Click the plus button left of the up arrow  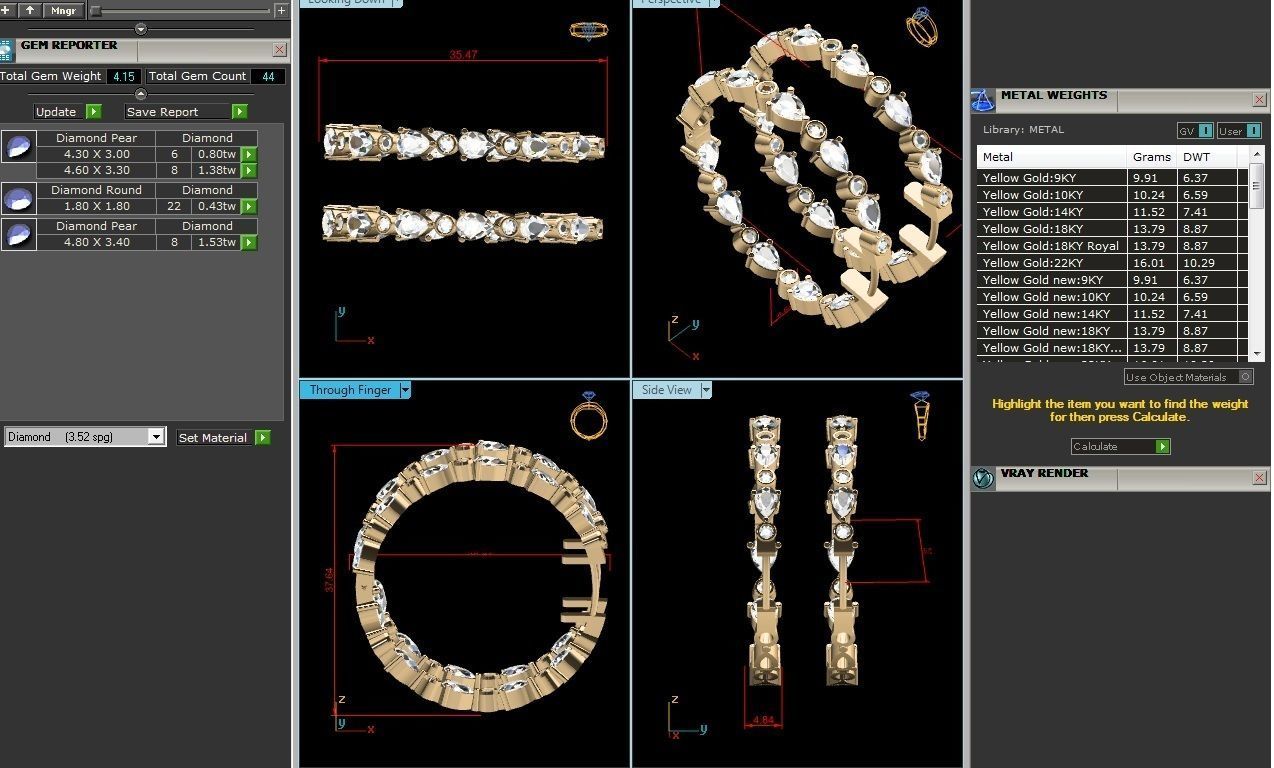pyautogui.click(x=8, y=10)
